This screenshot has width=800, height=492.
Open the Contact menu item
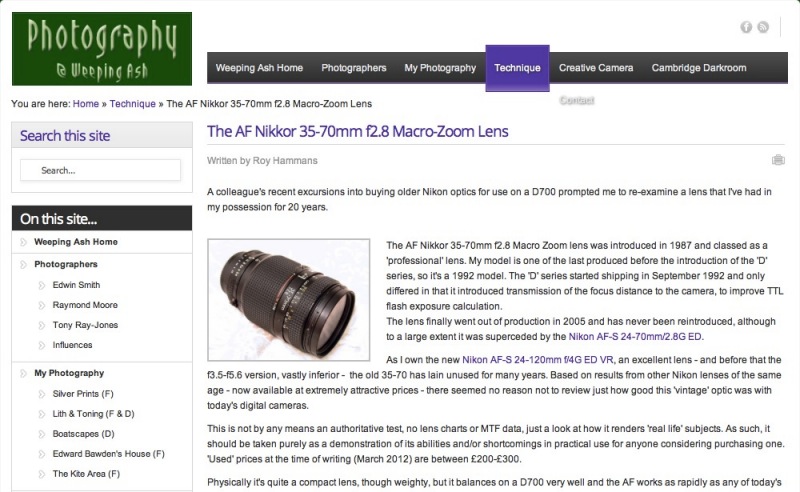click(577, 100)
